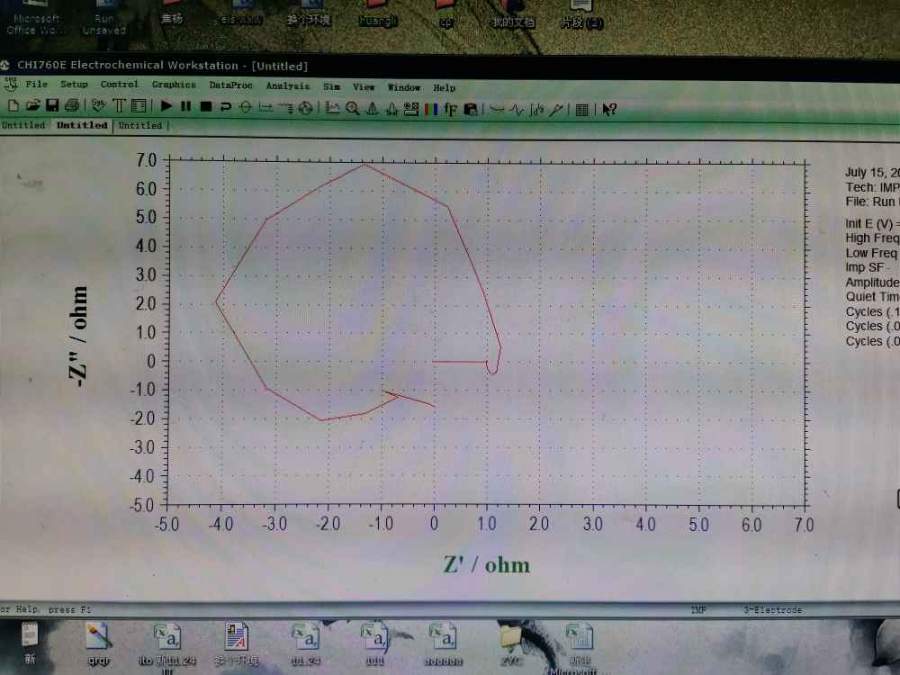
Task: Click the Copy to clipboard icon
Action: point(471,109)
